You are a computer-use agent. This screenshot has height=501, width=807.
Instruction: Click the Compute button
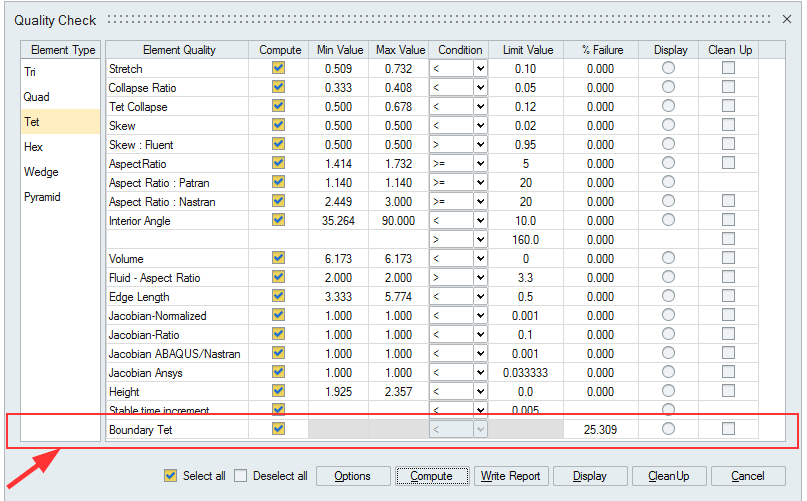coord(431,476)
